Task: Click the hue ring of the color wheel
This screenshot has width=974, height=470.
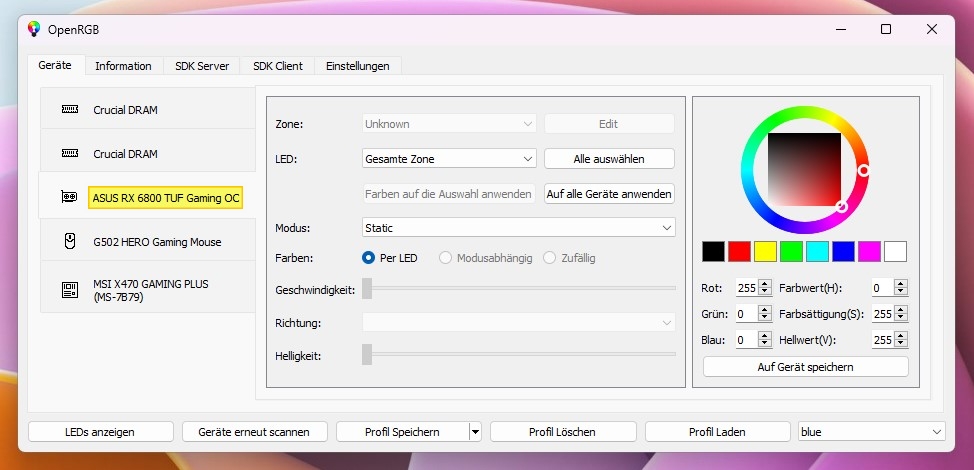Action: 804,112
